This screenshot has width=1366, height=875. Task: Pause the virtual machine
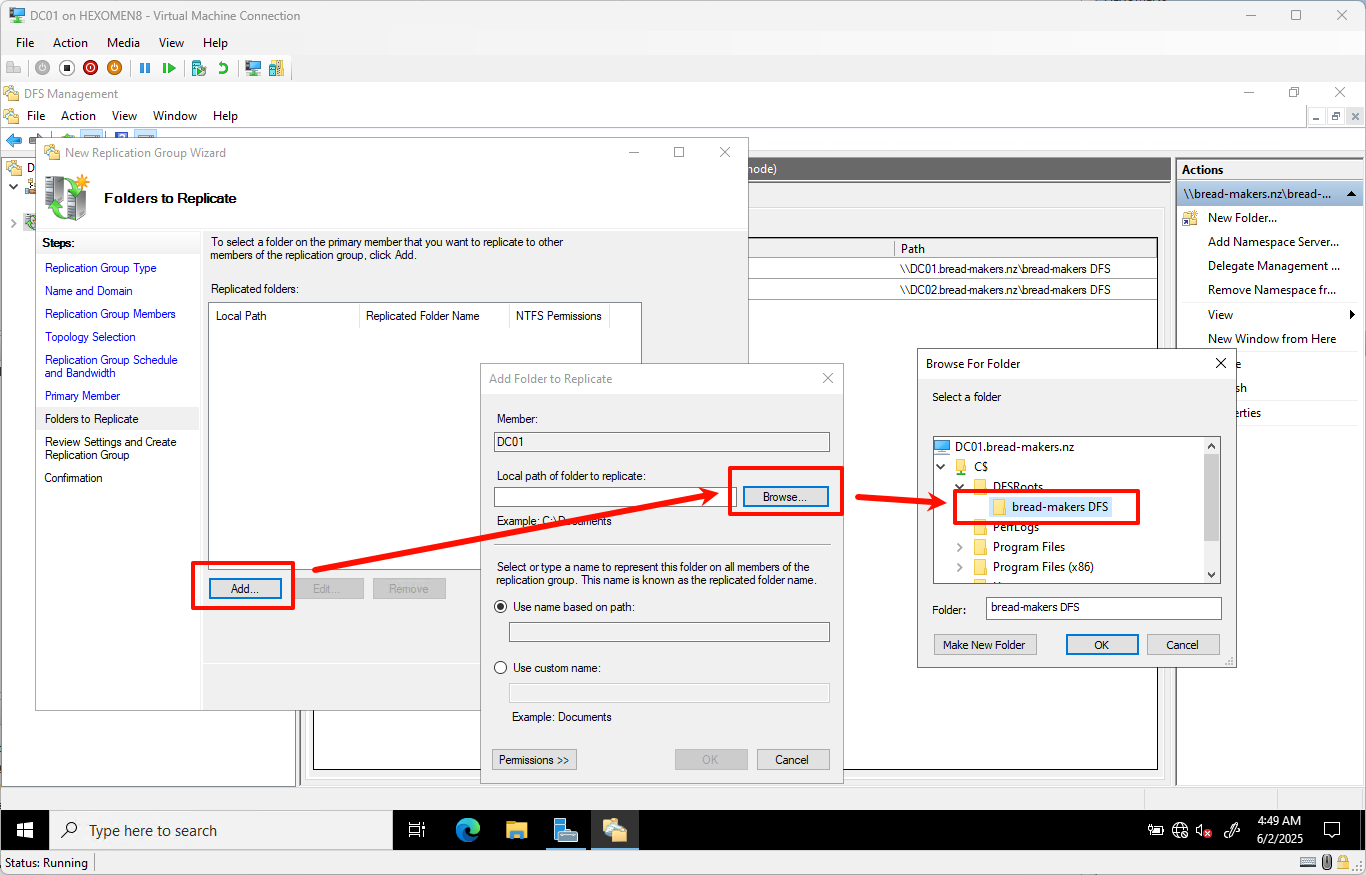pos(146,68)
